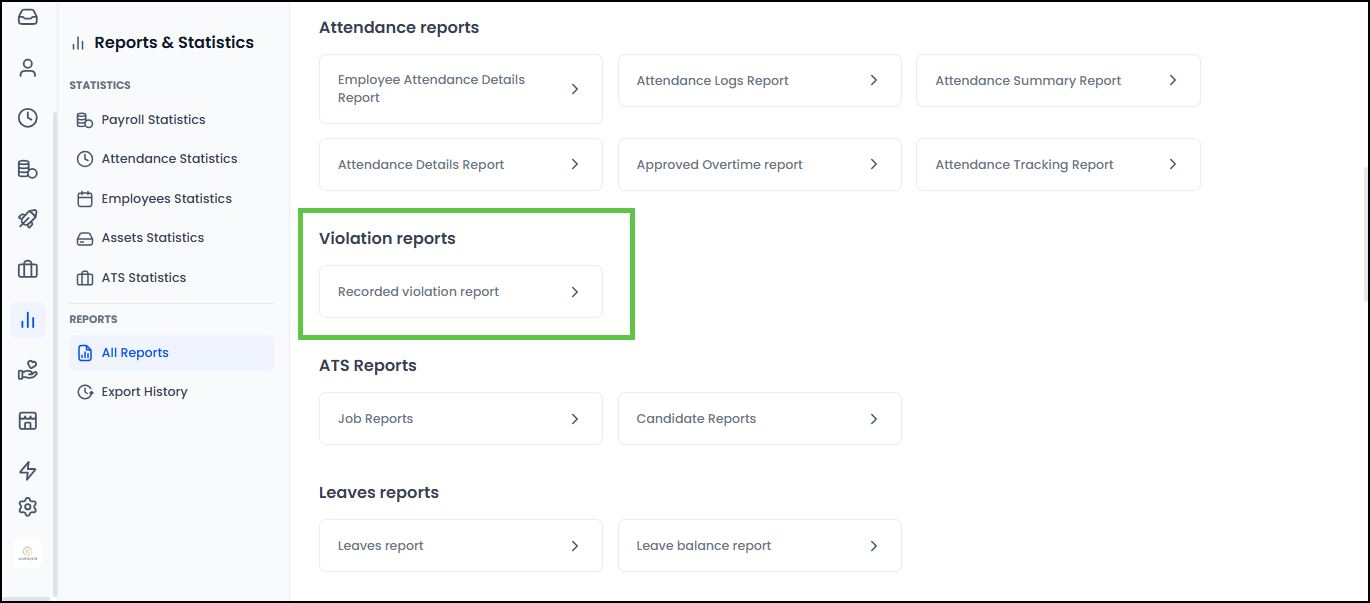Click chevron on Attendance Logs Report

click(873, 80)
